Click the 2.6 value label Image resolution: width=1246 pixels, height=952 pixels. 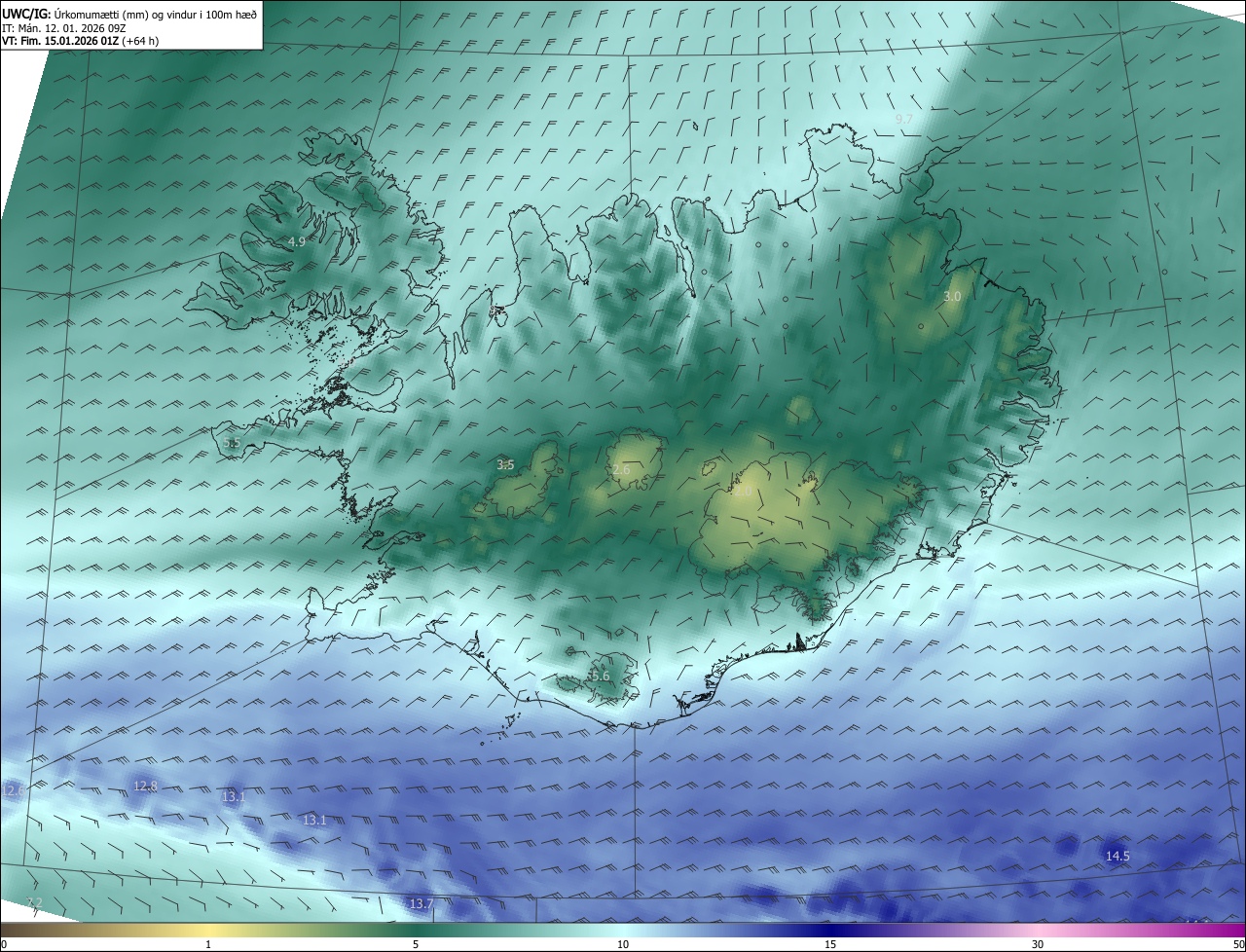click(621, 470)
